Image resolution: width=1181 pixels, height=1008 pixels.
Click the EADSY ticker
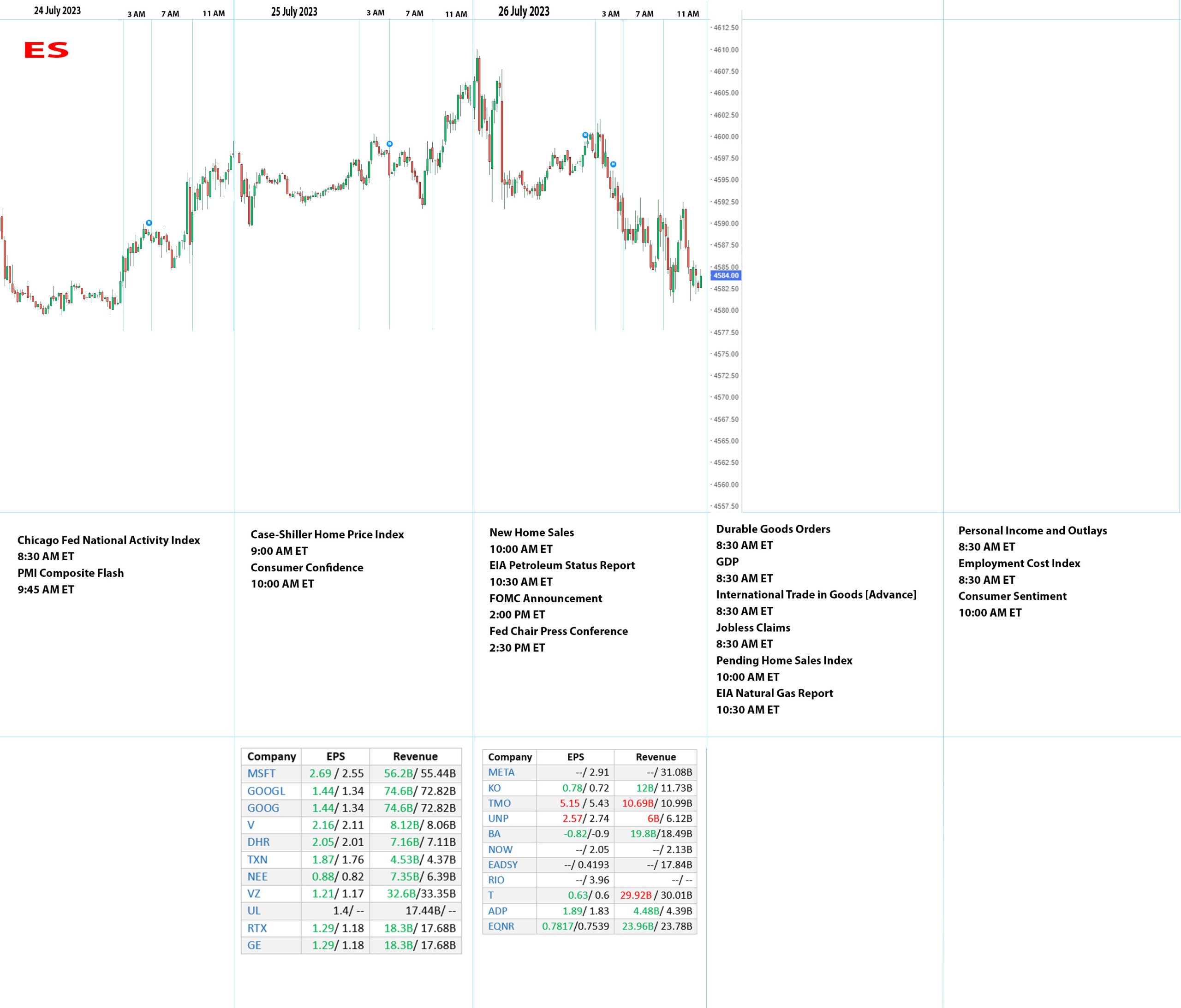tap(503, 865)
